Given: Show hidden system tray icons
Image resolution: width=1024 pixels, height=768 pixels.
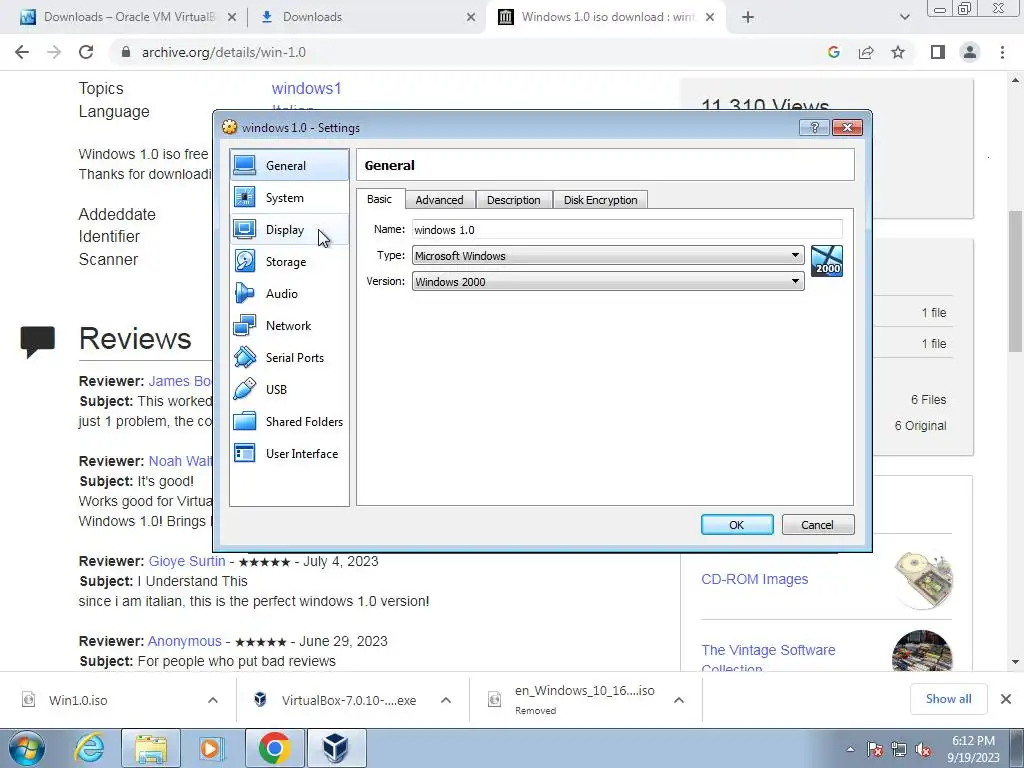Looking at the screenshot, I should coord(850,750).
